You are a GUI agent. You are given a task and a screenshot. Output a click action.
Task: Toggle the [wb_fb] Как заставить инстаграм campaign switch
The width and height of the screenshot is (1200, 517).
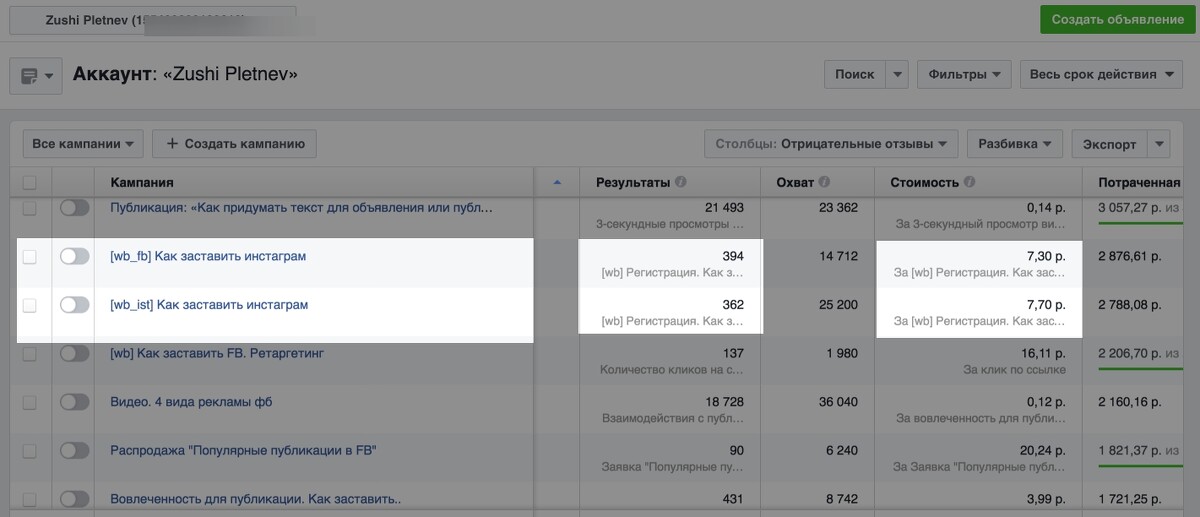[75, 257]
